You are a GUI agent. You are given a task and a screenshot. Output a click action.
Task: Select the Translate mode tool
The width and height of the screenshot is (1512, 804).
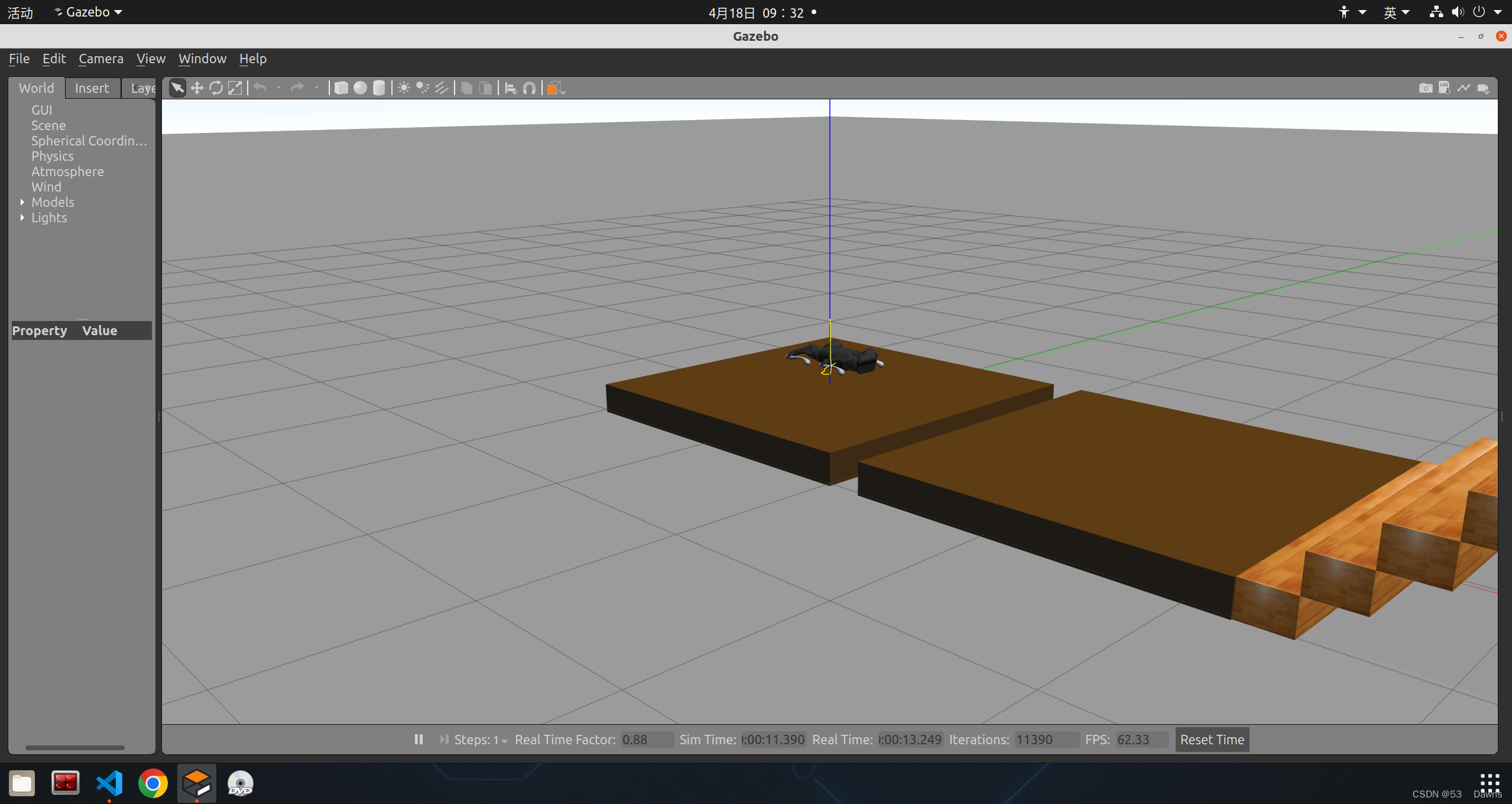(197, 88)
